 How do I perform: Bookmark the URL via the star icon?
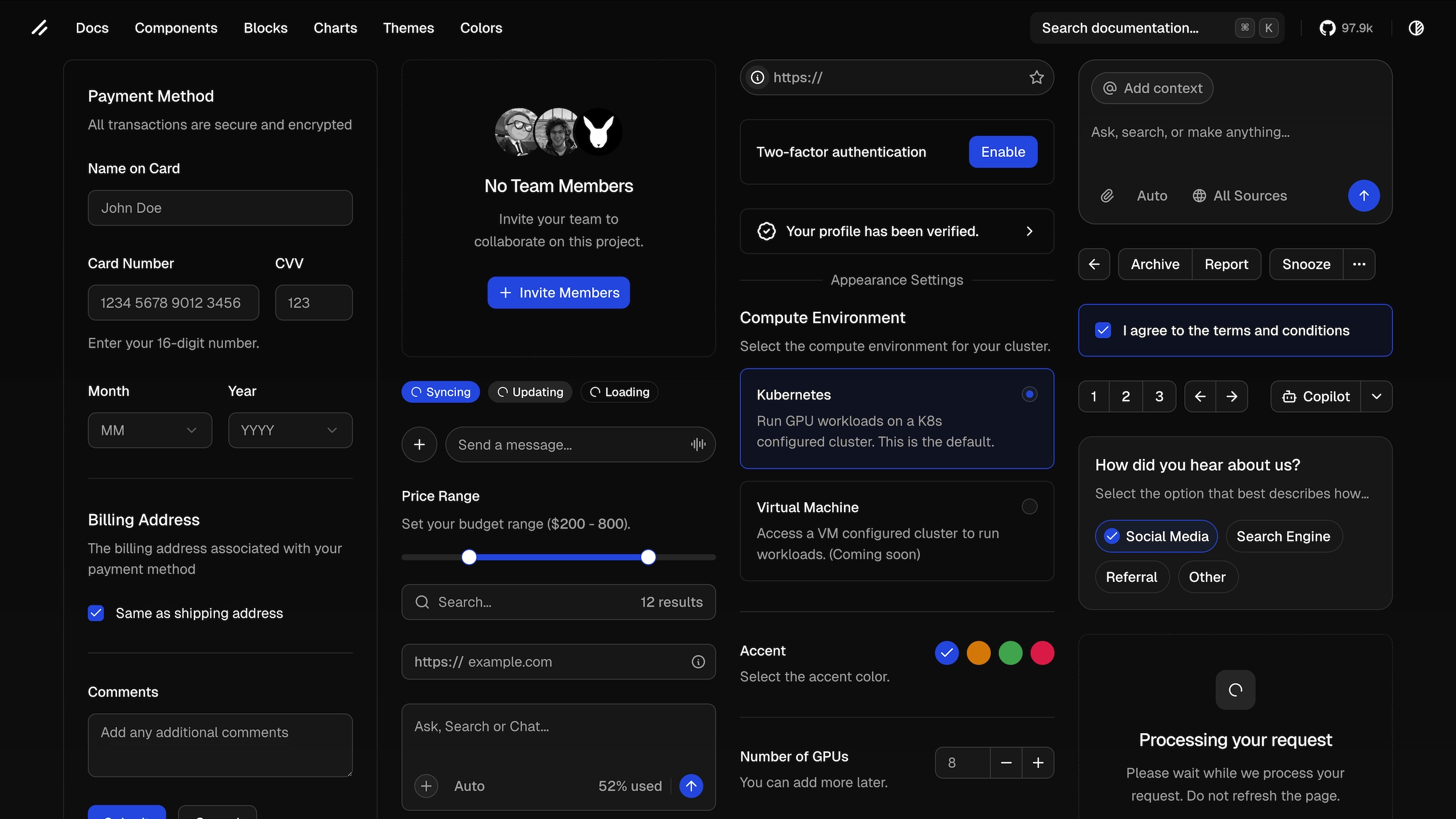tap(1036, 77)
